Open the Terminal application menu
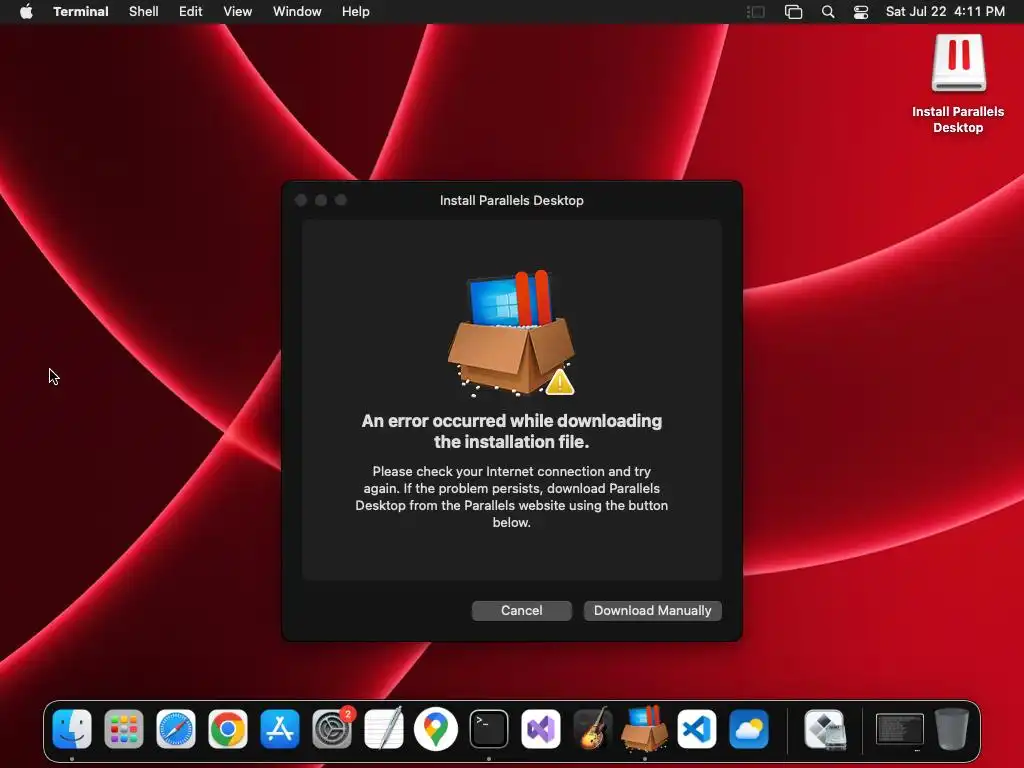The height and width of the screenshot is (768, 1024). (81, 12)
